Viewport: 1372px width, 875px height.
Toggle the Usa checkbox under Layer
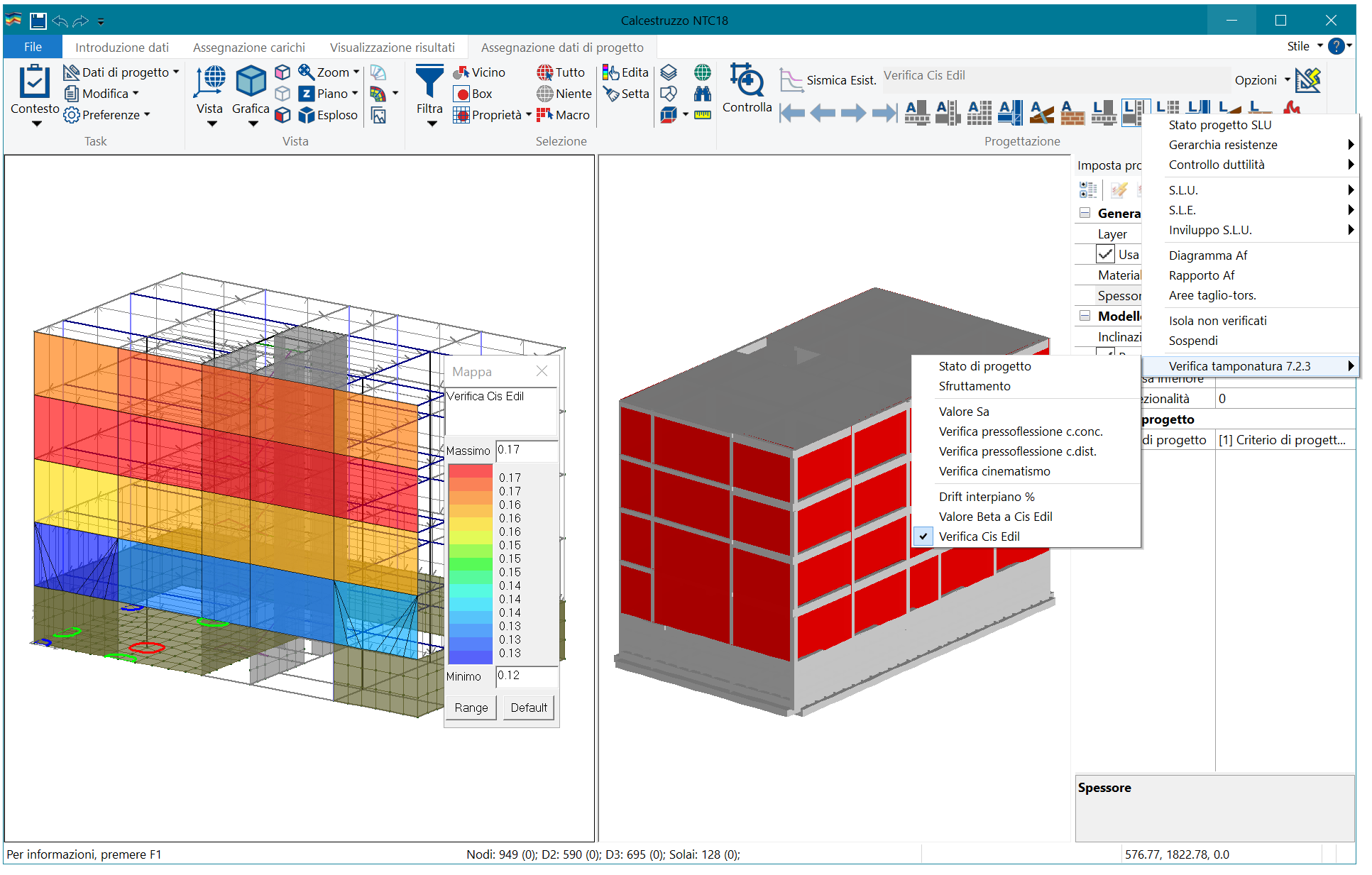coord(1105,254)
